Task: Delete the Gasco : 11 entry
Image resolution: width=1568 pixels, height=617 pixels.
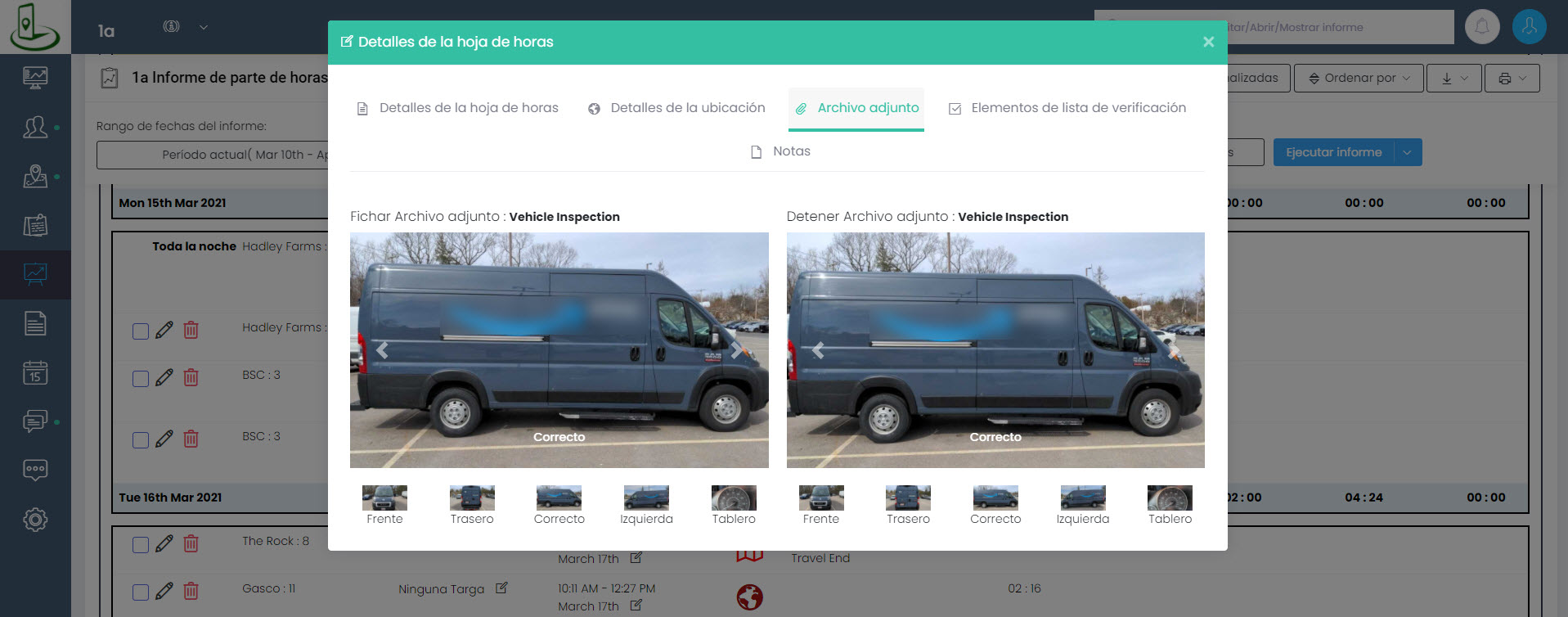Action: (191, 591)
